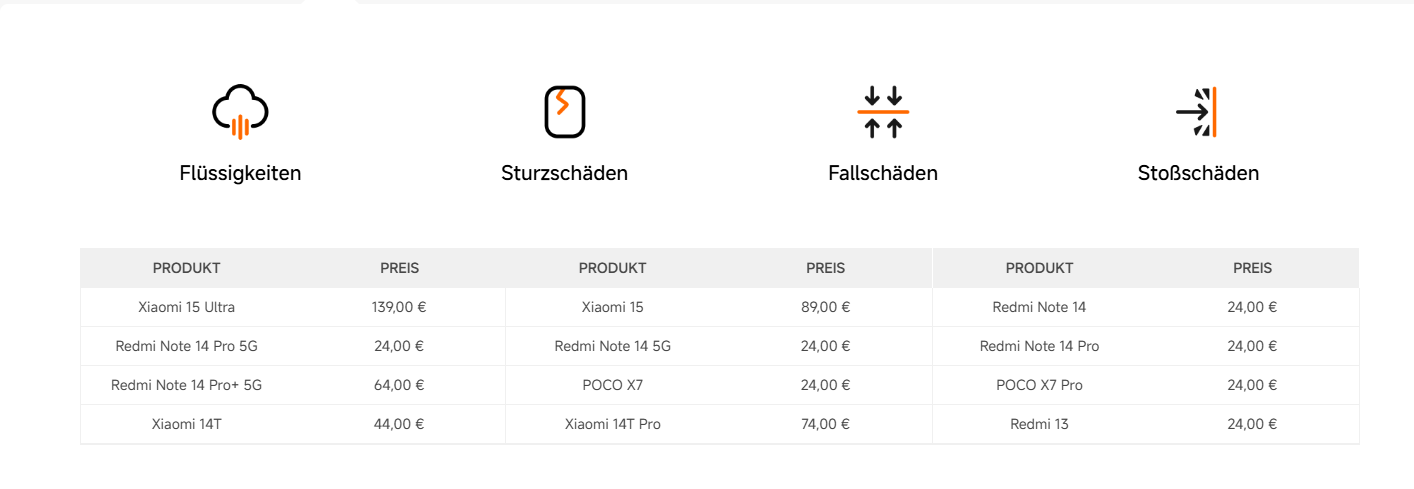Click the Stoßschäden impact icon
The image size is (1414, 489).
tap(1197, 111)
